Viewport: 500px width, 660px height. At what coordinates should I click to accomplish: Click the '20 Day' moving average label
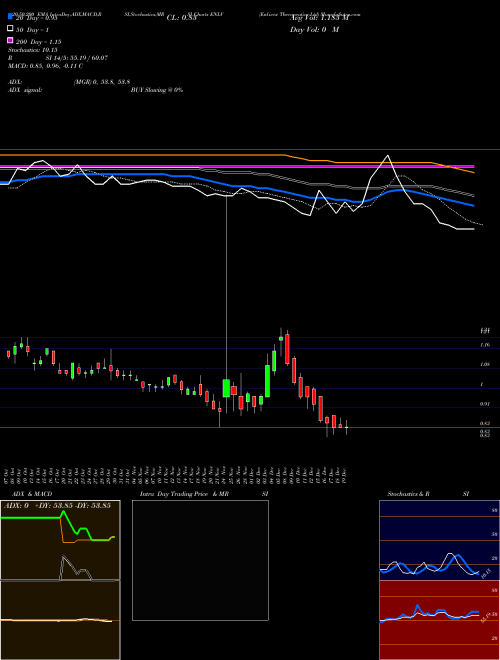[36, 18]
